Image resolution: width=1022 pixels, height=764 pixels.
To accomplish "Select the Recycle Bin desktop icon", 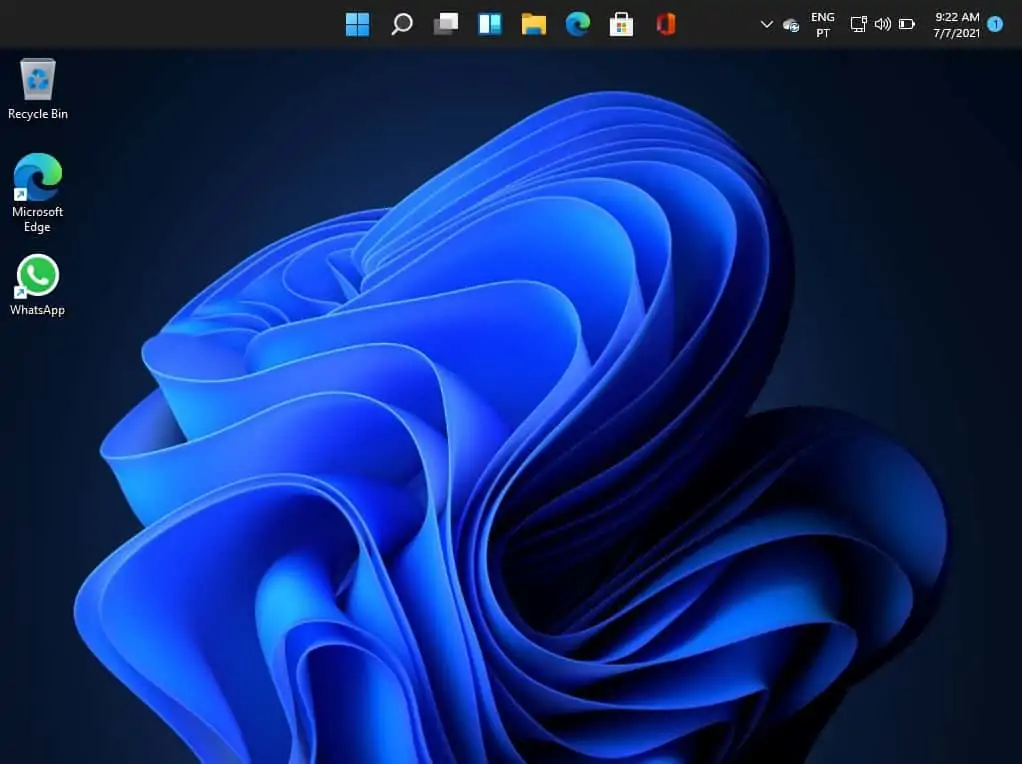I will point(38,89).
